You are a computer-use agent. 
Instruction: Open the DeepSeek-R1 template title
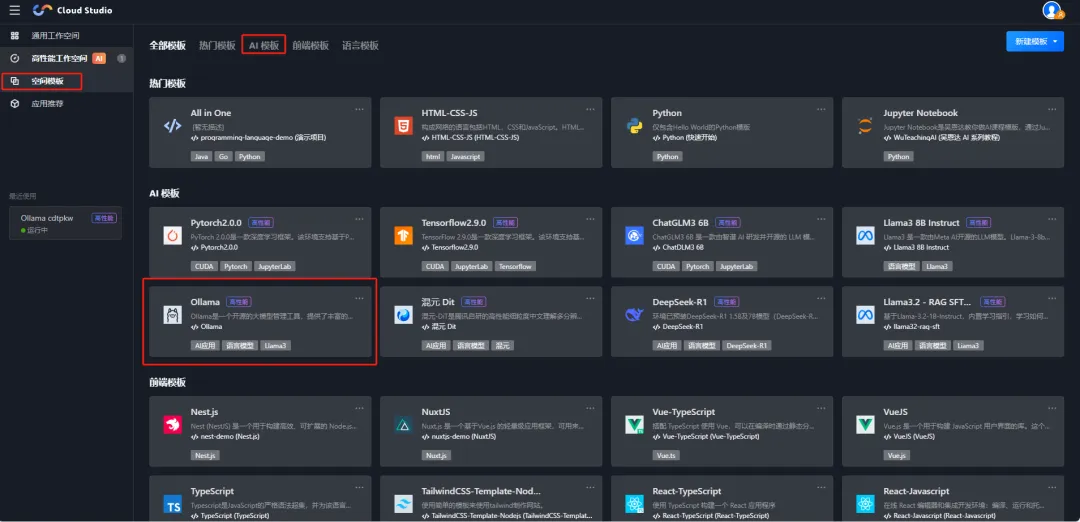click(x=680, y=302)
